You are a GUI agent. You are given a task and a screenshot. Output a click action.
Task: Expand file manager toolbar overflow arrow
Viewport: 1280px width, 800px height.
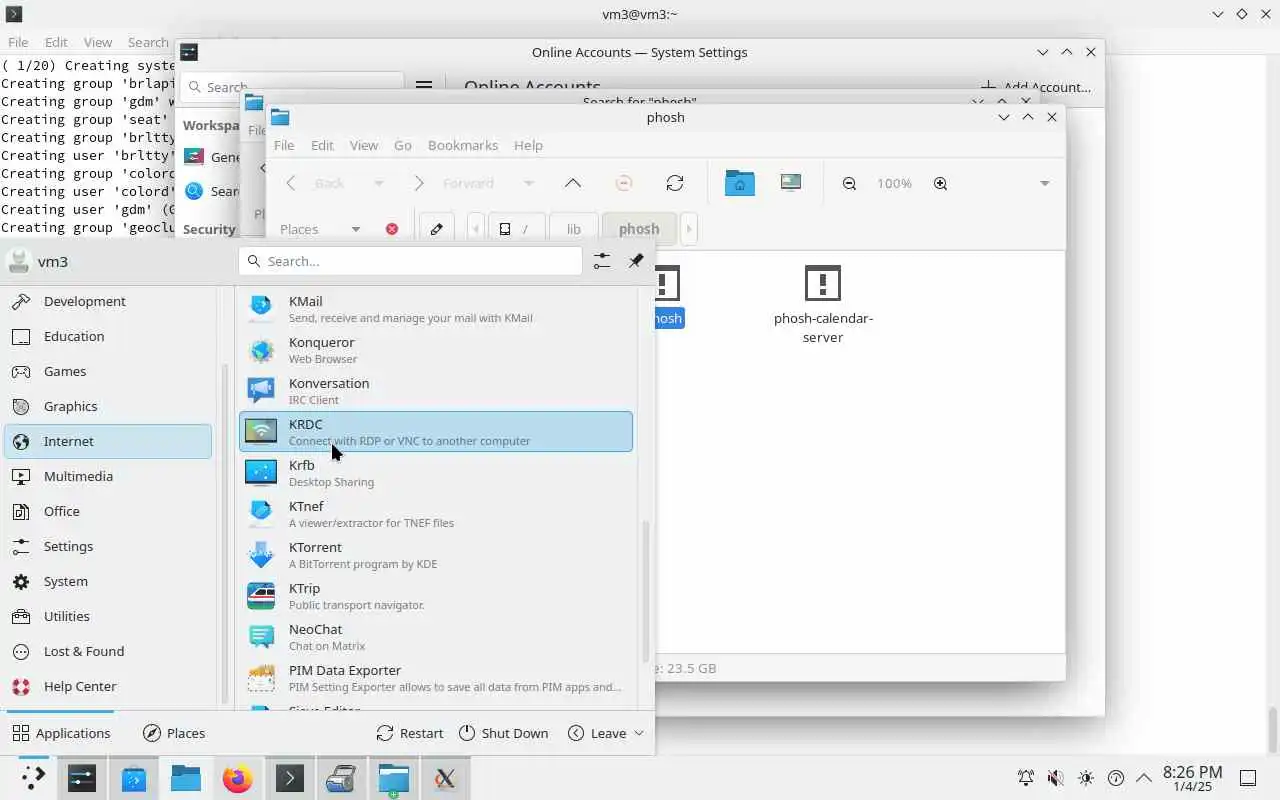coord(1044,183)
